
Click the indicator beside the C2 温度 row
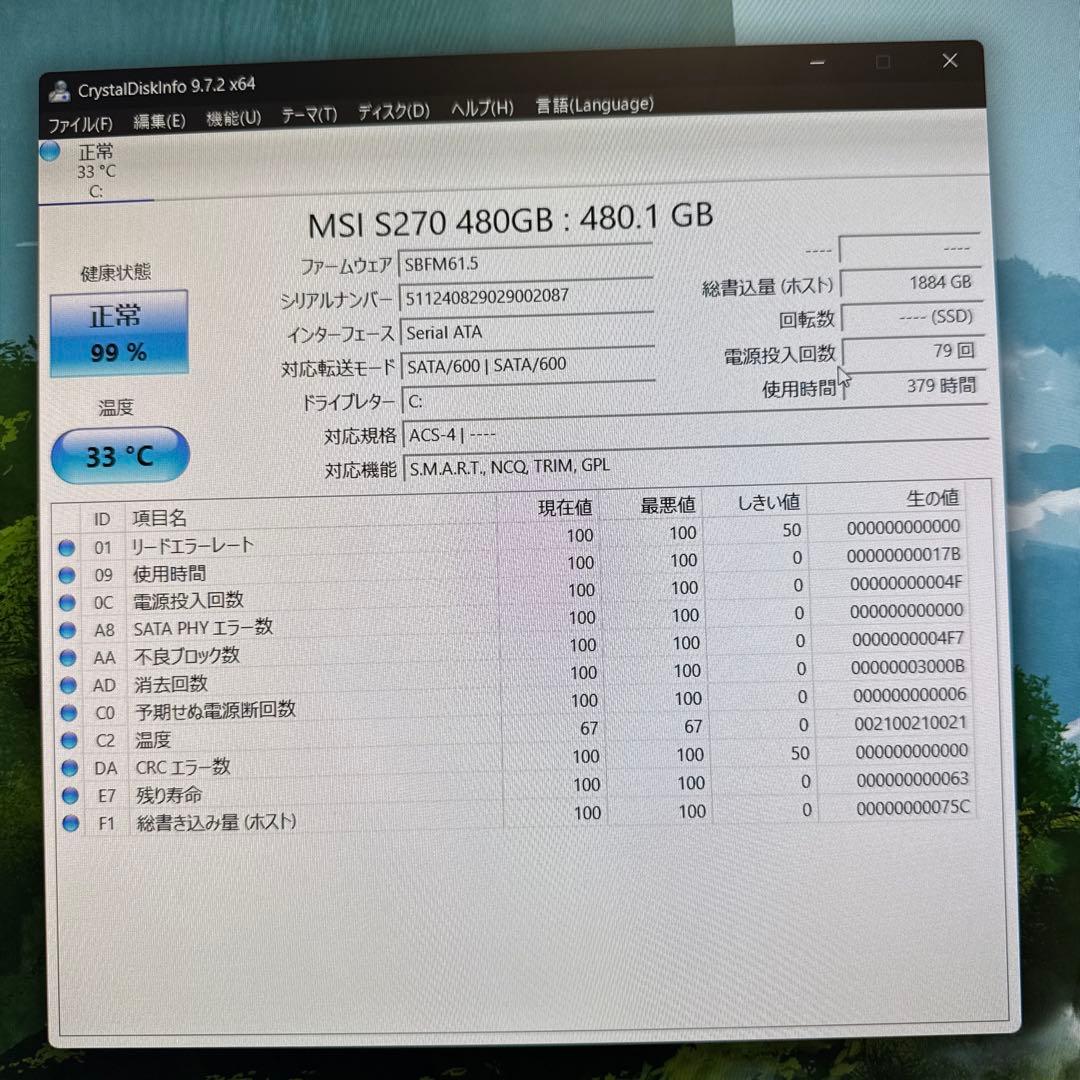click(x=68, y=740)
